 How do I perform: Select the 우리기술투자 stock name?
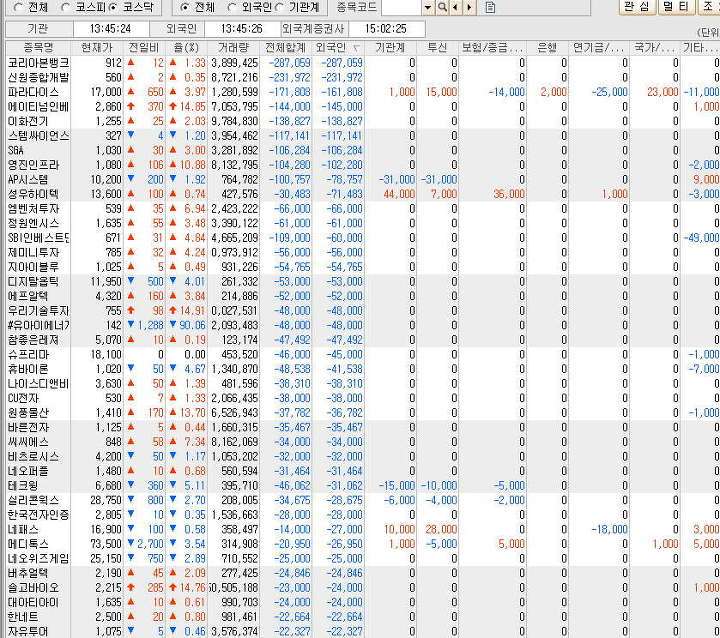(x=38, y=311)
